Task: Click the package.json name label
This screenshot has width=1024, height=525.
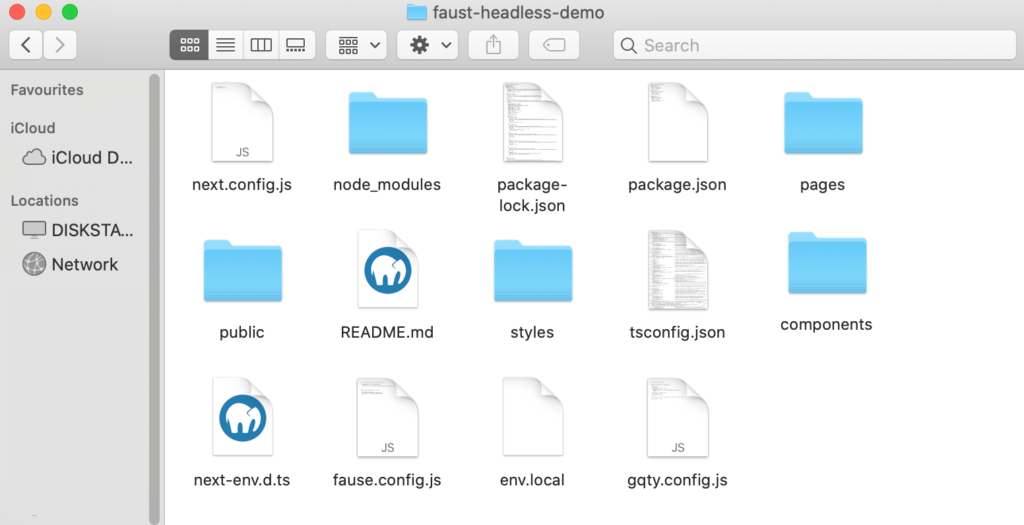Action: (677, 185)
